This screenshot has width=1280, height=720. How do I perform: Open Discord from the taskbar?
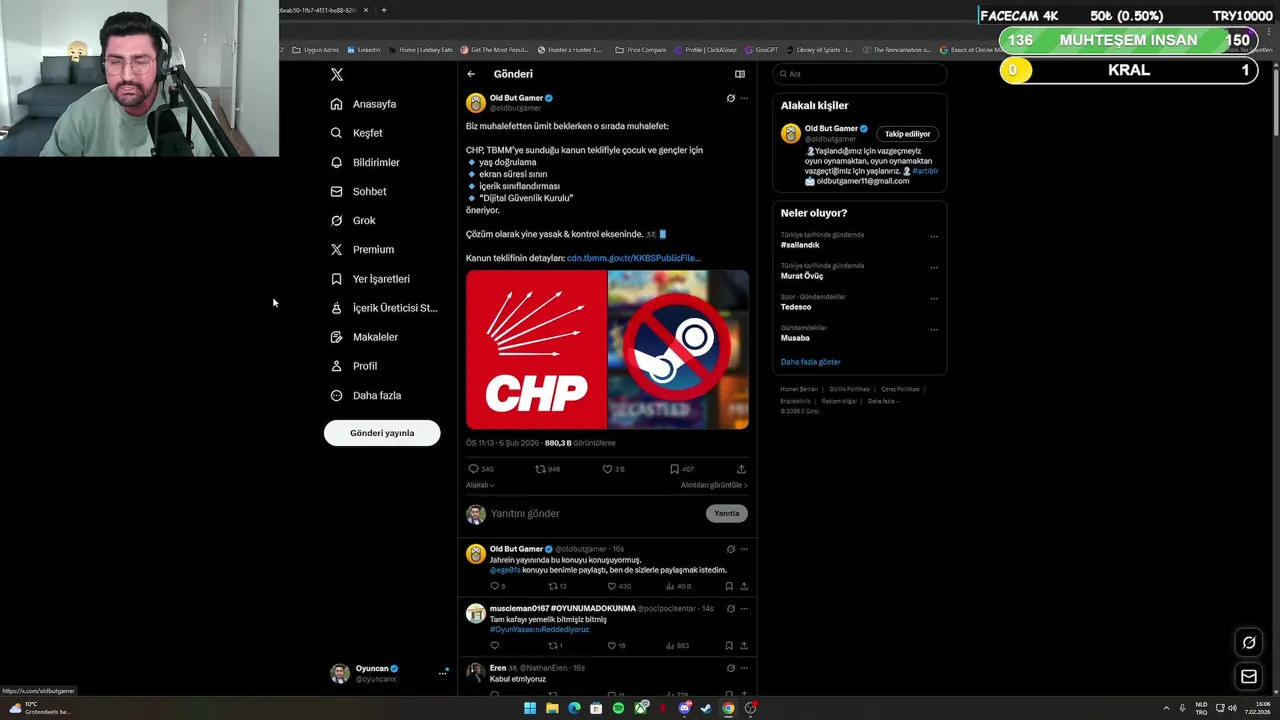coord(684,708)
